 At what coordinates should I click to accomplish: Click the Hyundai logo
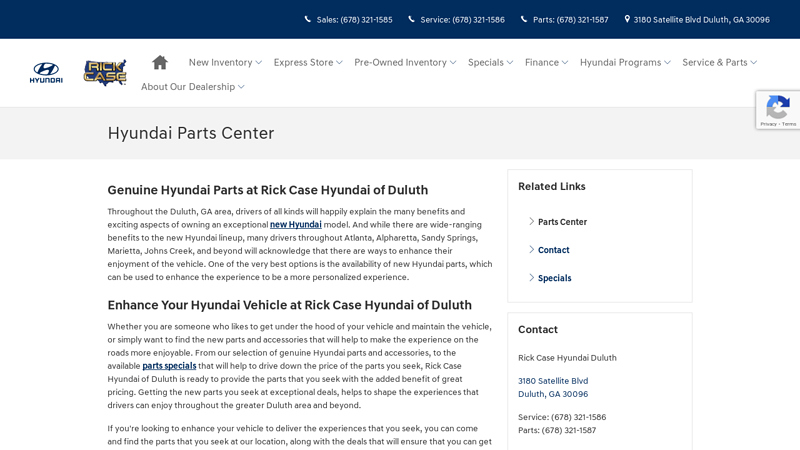click(46, 72)
